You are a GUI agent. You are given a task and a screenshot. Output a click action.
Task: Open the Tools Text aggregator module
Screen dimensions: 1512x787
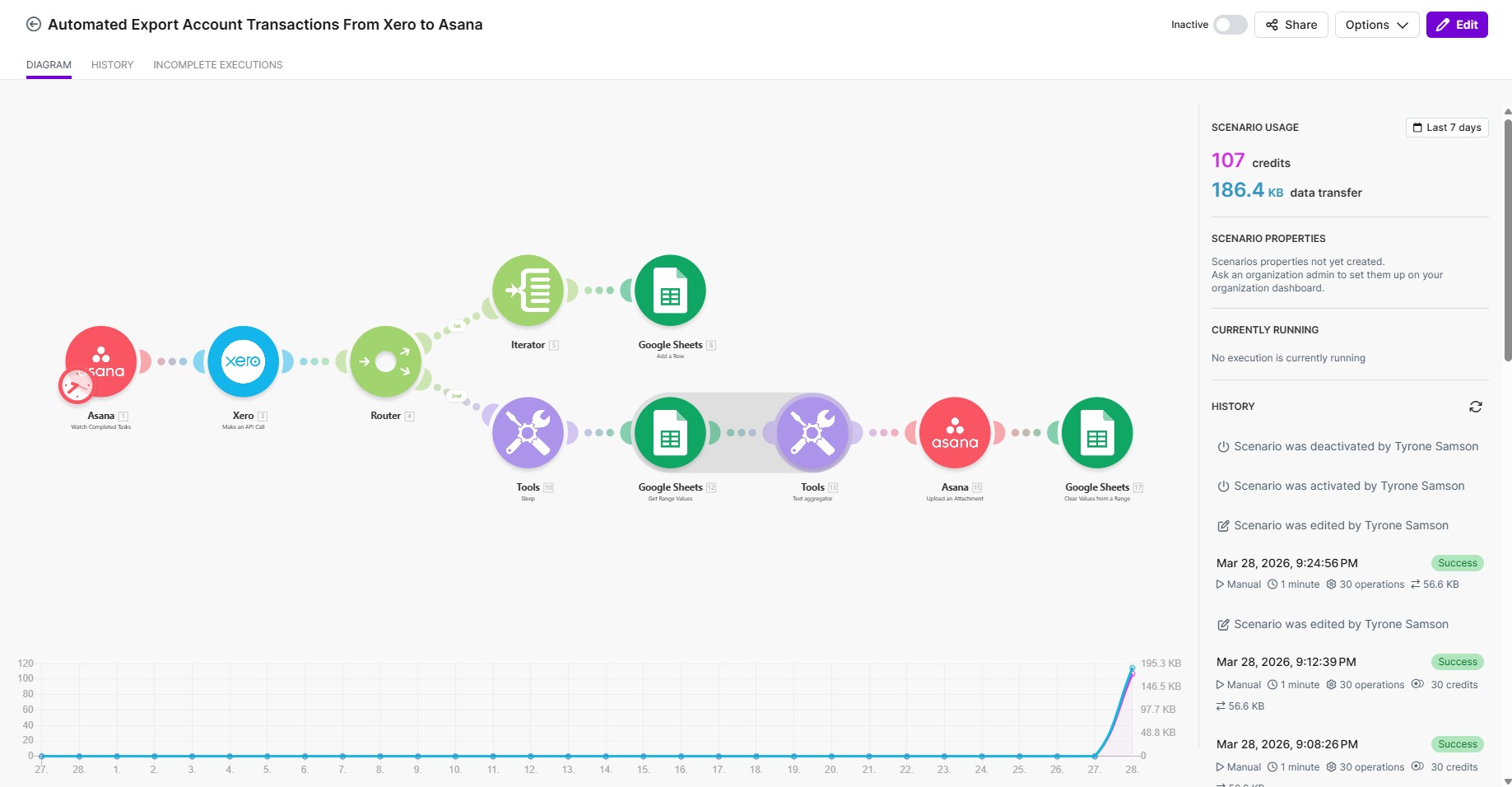[x=812, y=433]
